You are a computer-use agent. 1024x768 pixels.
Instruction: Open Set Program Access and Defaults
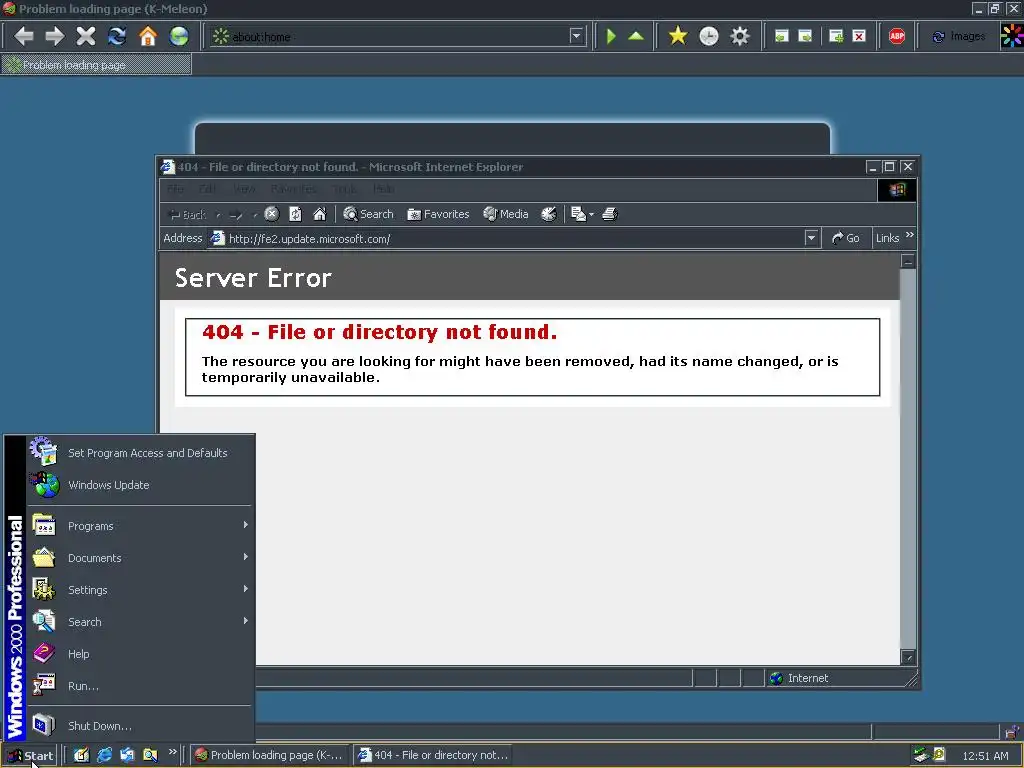pyautogui.click(x=139, y=453)
